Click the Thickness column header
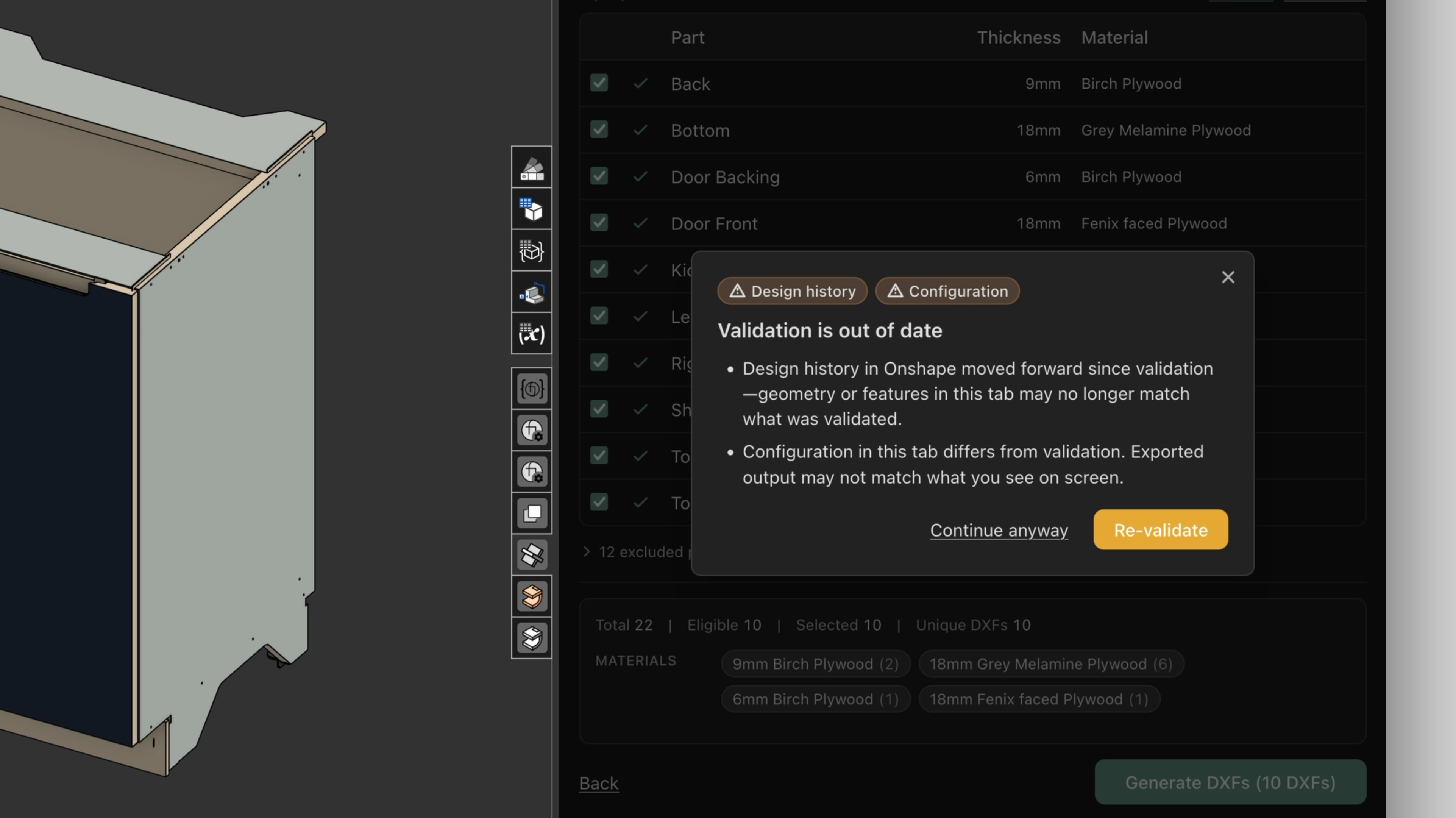The height and width of the screenshot is (818, 1456). click(x=1019, y=37)
